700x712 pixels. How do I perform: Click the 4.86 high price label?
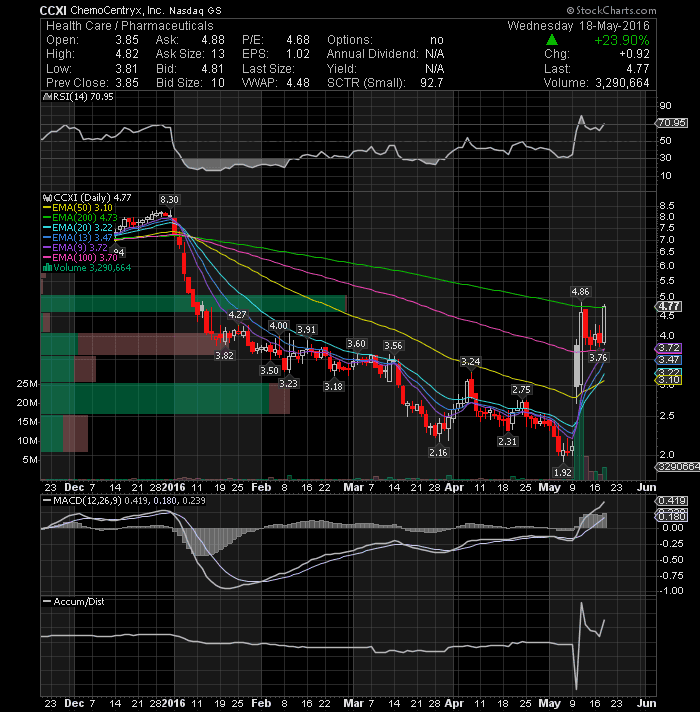point(580,292)
